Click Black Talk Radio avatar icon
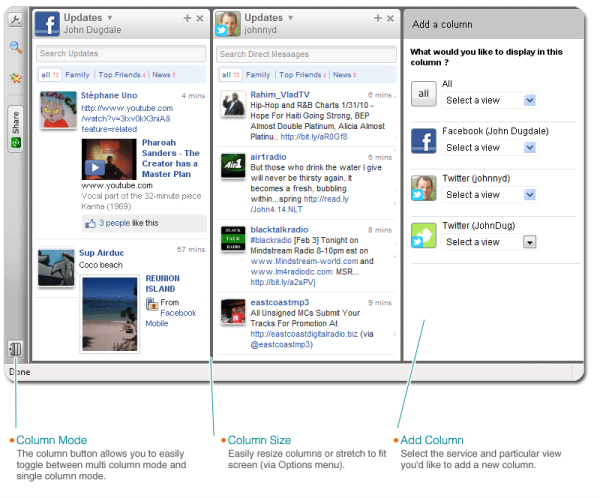This screenshot has width=600, height=498. (x=233, y=238)
